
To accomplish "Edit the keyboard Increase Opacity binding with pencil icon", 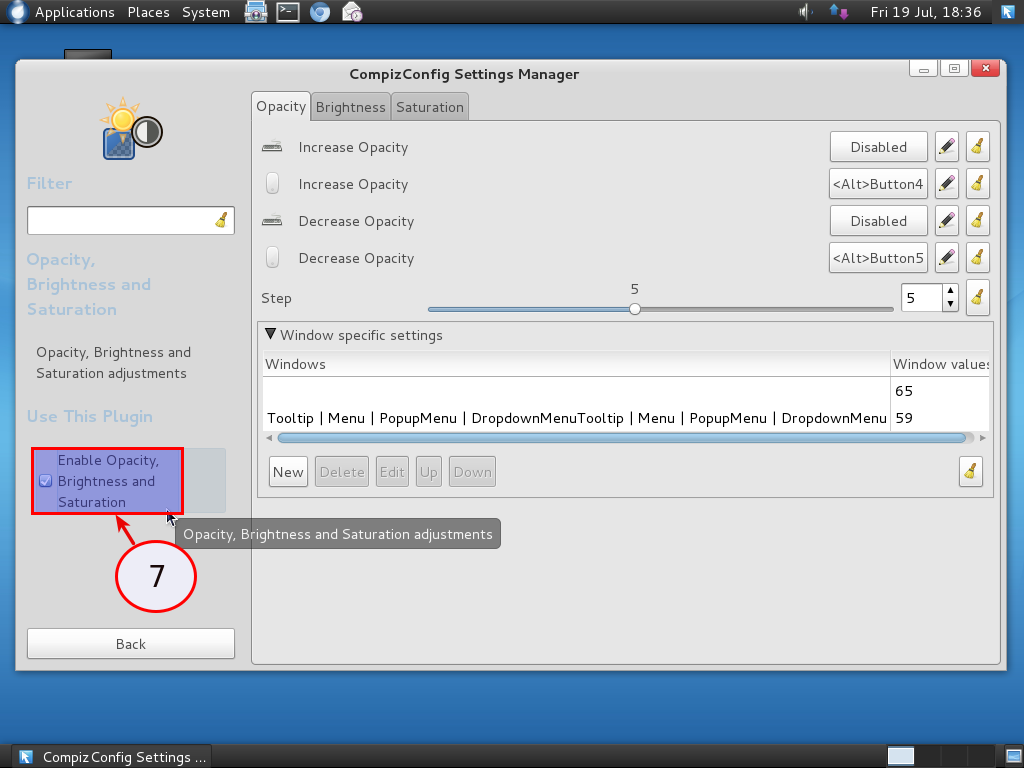I will click(x=946, y=147).
